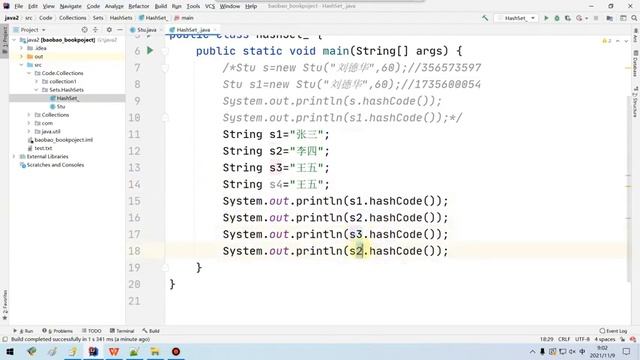Toggle Favorites tool window side tab
The image size is (640, 360).
(x=4, y=305)
